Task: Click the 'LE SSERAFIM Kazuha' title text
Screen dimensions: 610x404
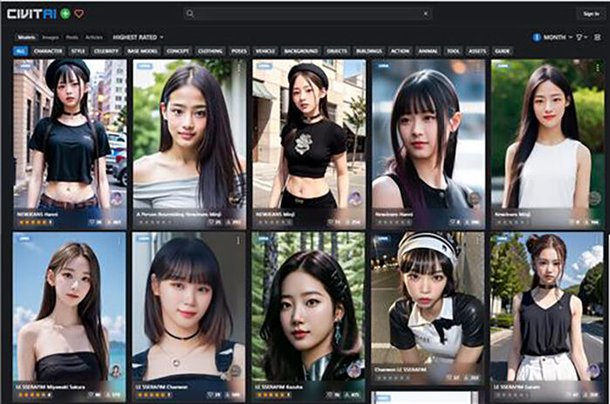Action: pos(279,387)
